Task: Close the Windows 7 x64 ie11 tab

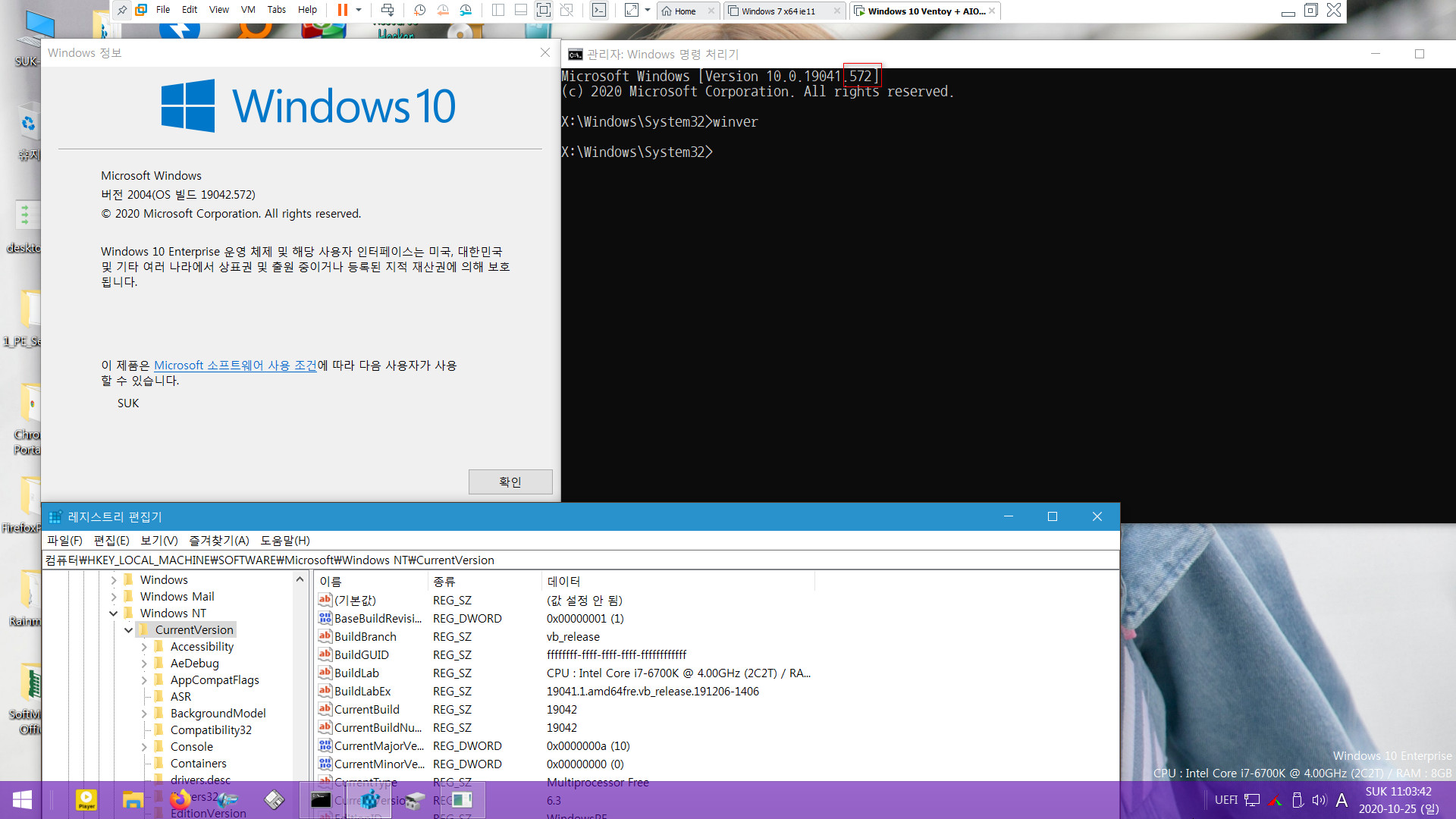Action: [837, 11]
